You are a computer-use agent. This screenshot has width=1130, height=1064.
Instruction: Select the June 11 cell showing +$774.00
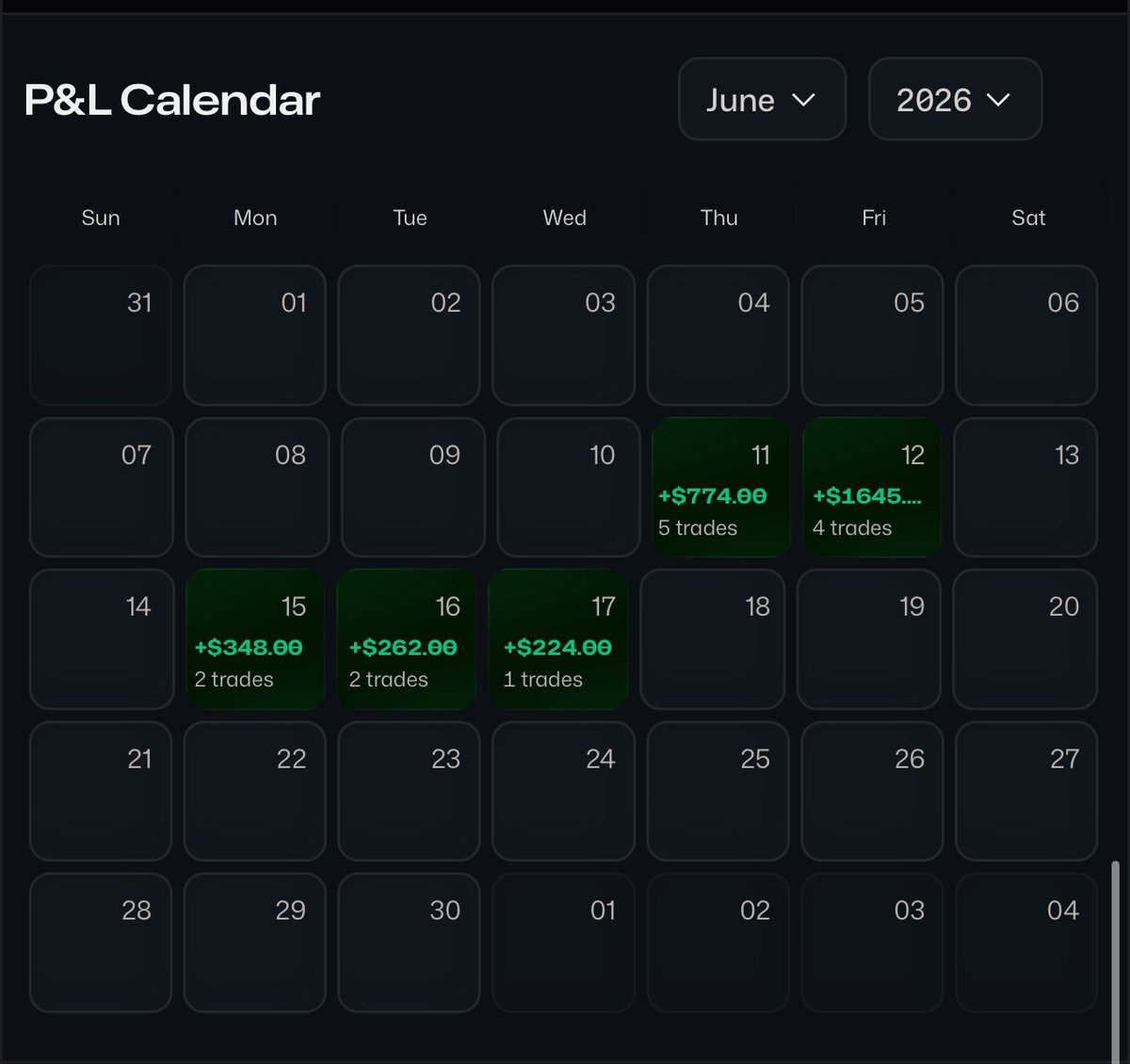[x=720, y=487]
